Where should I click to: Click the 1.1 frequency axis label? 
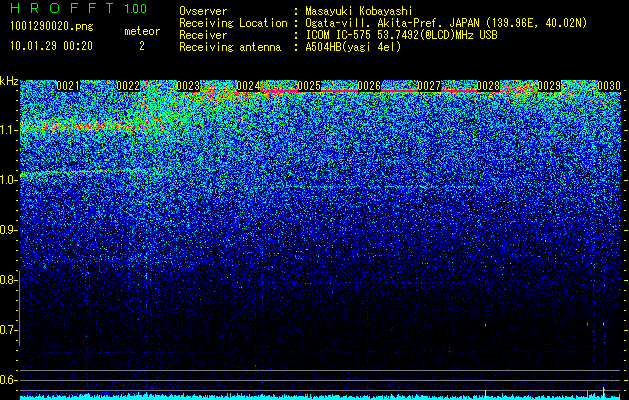8,130
